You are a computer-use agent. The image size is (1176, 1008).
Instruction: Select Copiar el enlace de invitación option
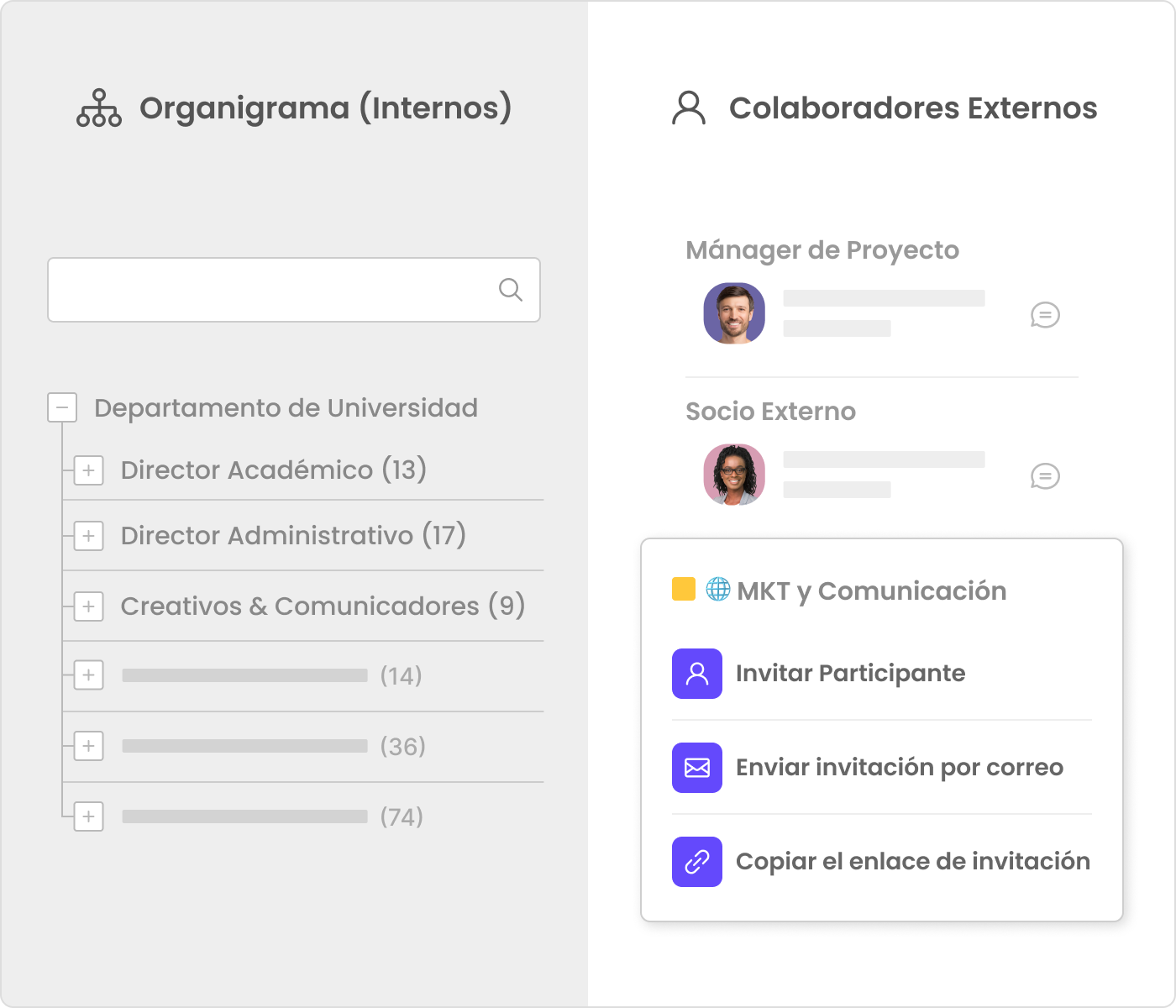coord(912,862)
